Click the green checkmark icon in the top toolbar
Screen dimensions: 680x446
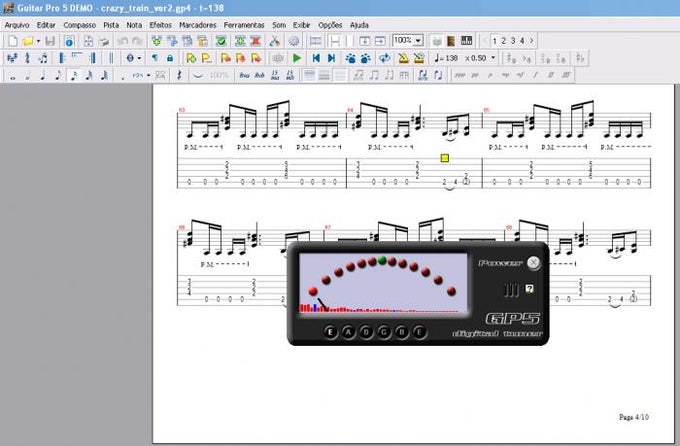(221, 41)
